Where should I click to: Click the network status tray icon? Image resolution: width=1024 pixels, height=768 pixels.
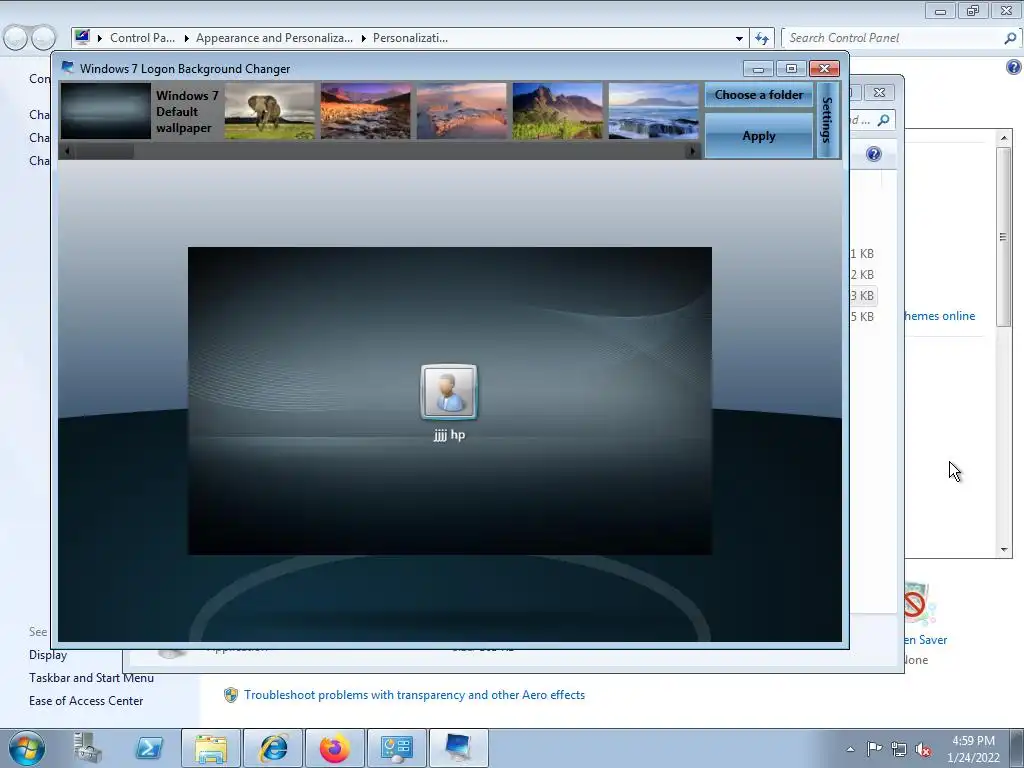[x=899, y=749]
